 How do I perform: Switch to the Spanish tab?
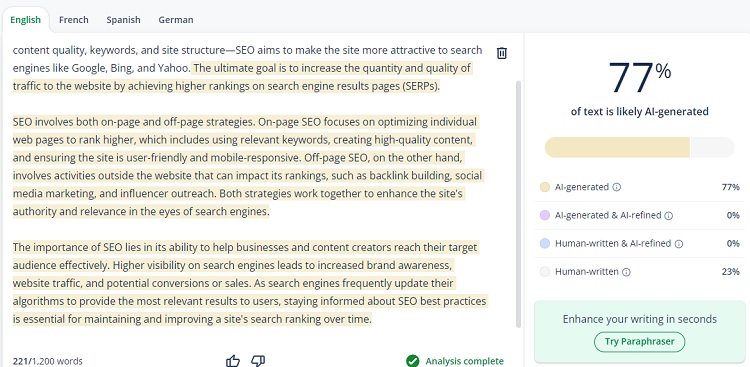pos(123,20)
